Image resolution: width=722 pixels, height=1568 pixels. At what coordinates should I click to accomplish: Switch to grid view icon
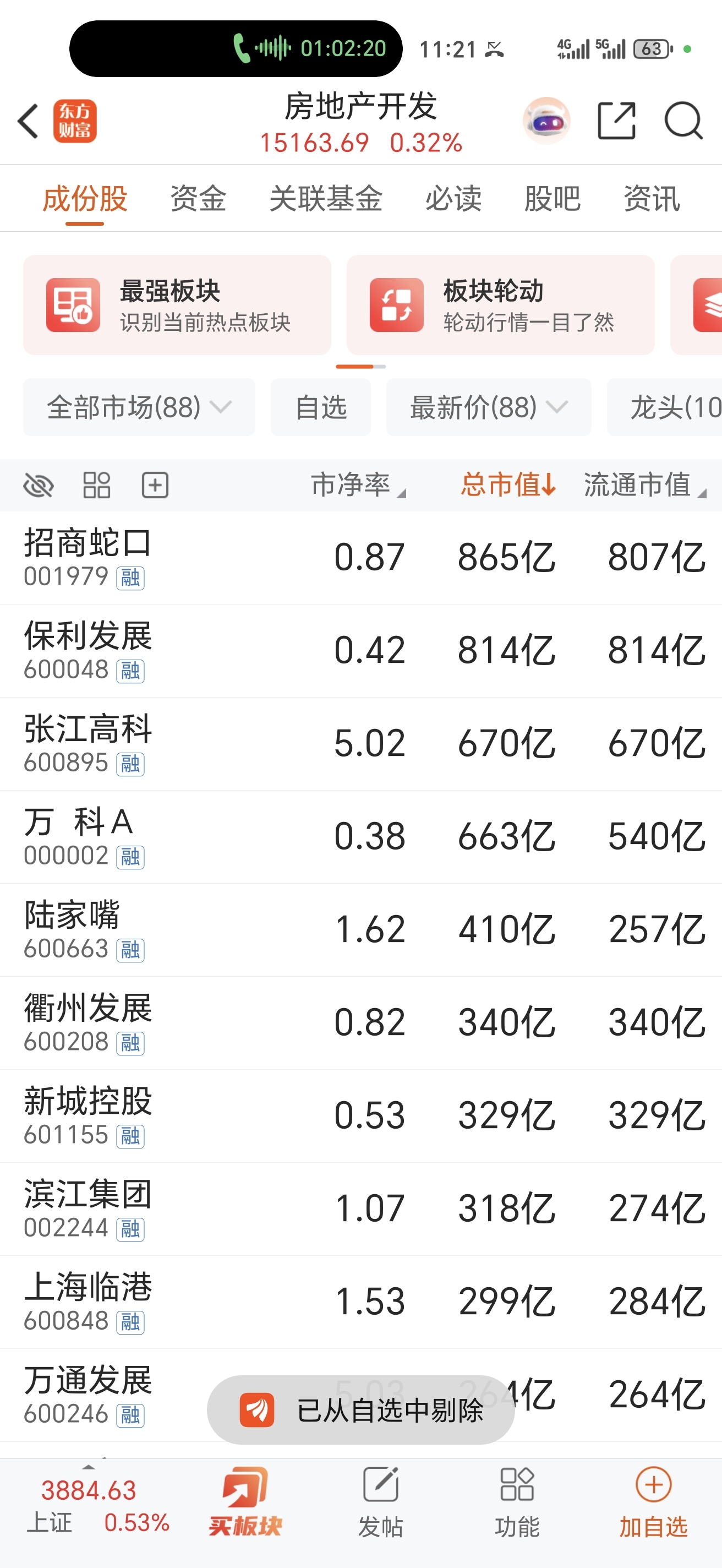click(x=97, y=485)
